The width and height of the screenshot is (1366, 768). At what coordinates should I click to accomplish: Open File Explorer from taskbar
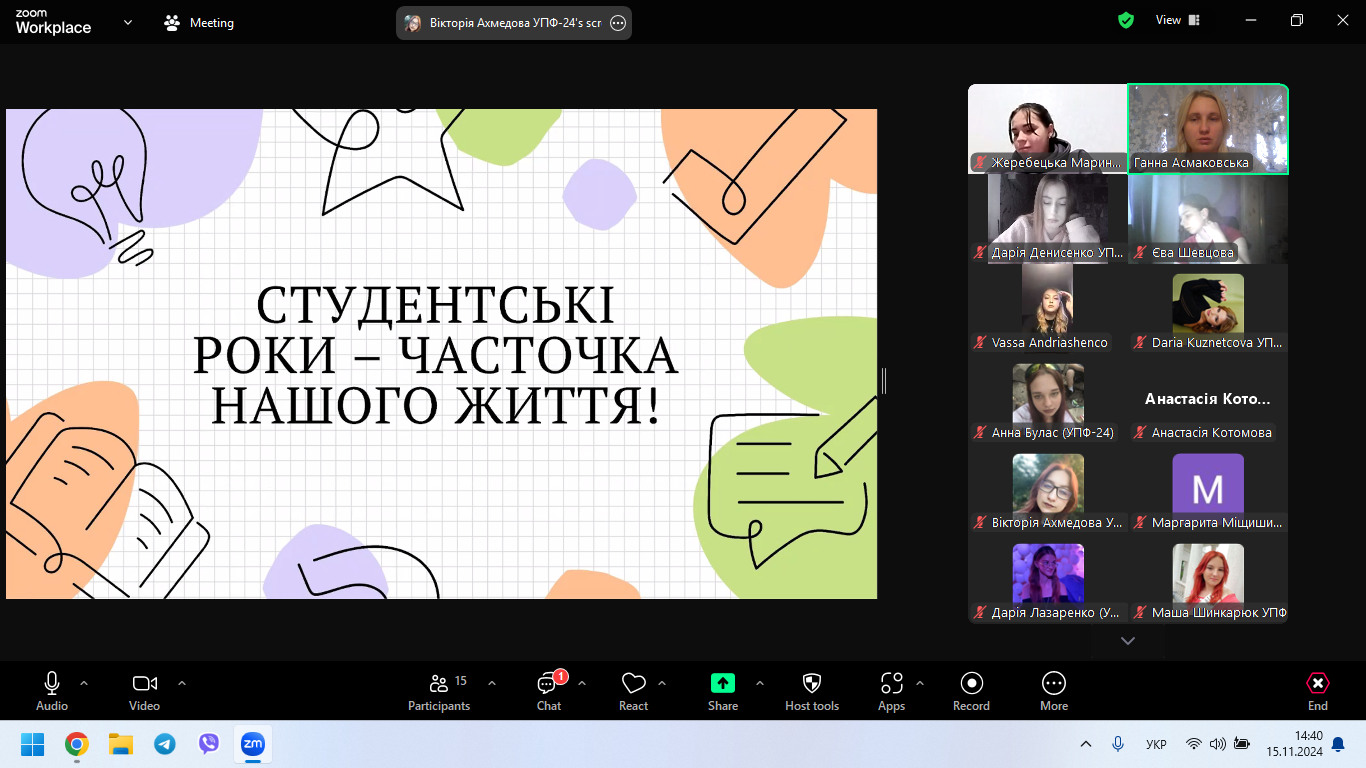pyautogui.click(x=121, y=744)
